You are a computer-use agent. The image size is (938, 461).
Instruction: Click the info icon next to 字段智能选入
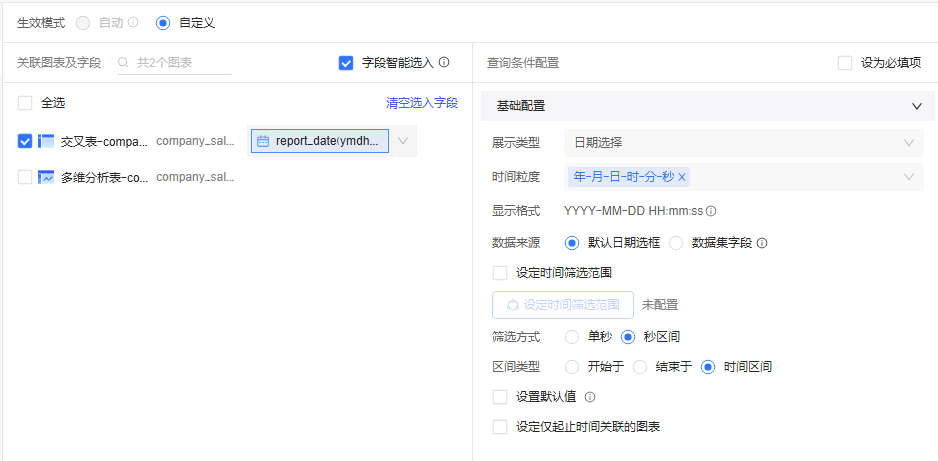[x=444, y=62]
